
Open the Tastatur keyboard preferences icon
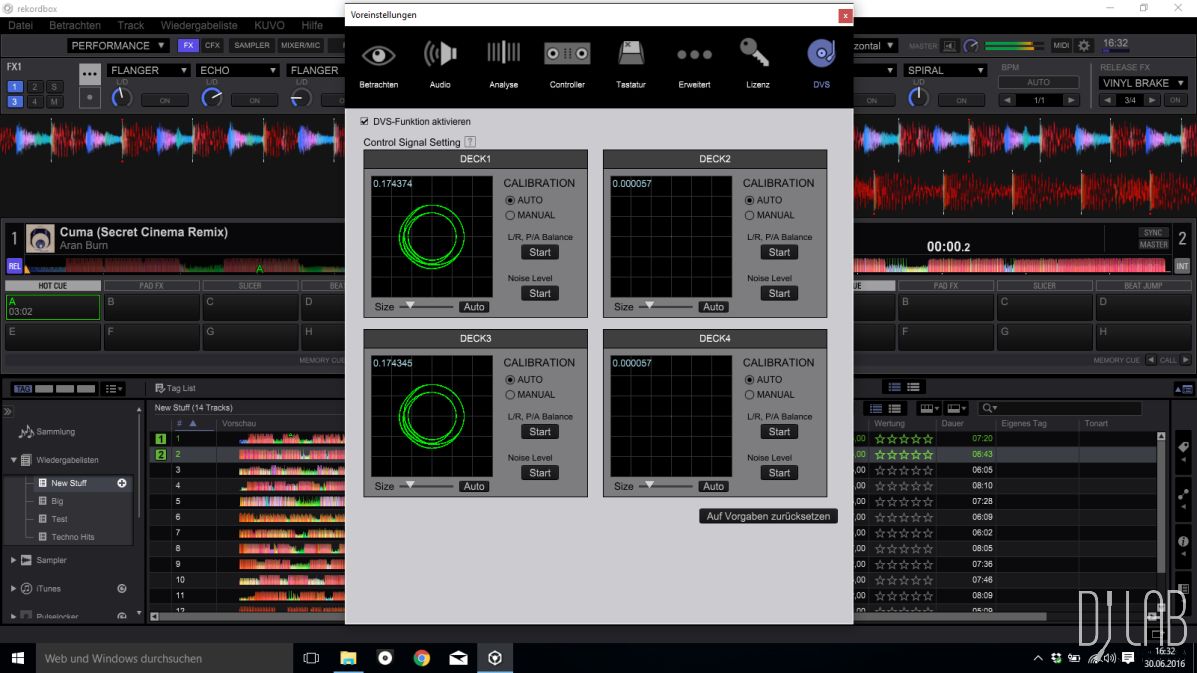(631, 55)
